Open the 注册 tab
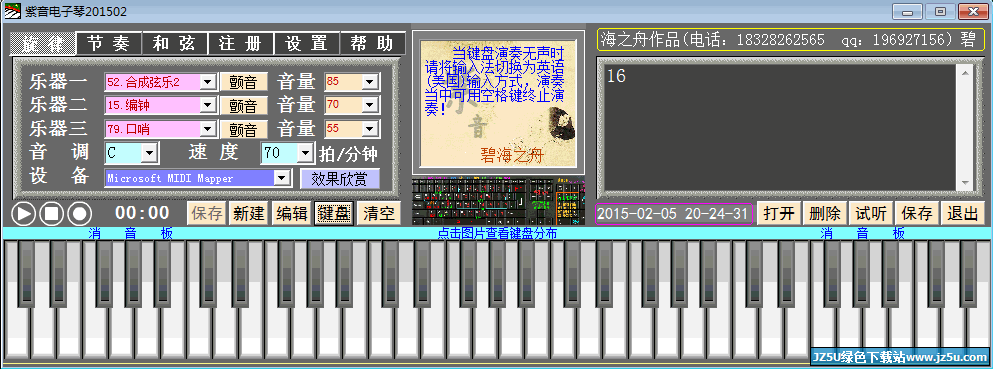 pyautogui.click(x=241, y=43)
